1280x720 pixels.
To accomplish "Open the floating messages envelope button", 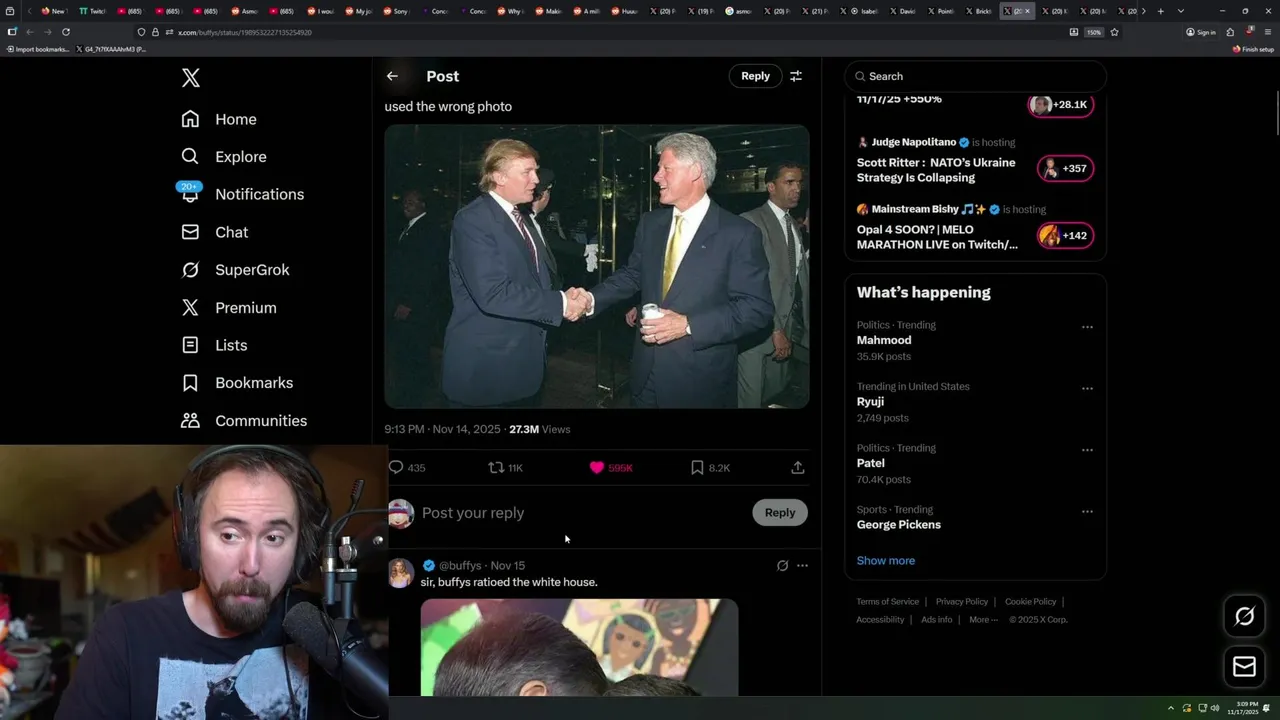I will click(x=1245, y=667).
